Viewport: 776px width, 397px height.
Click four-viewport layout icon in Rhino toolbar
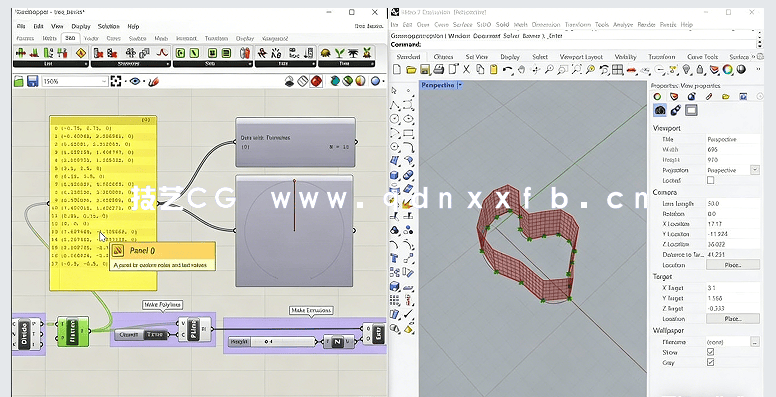click(617, 70)
